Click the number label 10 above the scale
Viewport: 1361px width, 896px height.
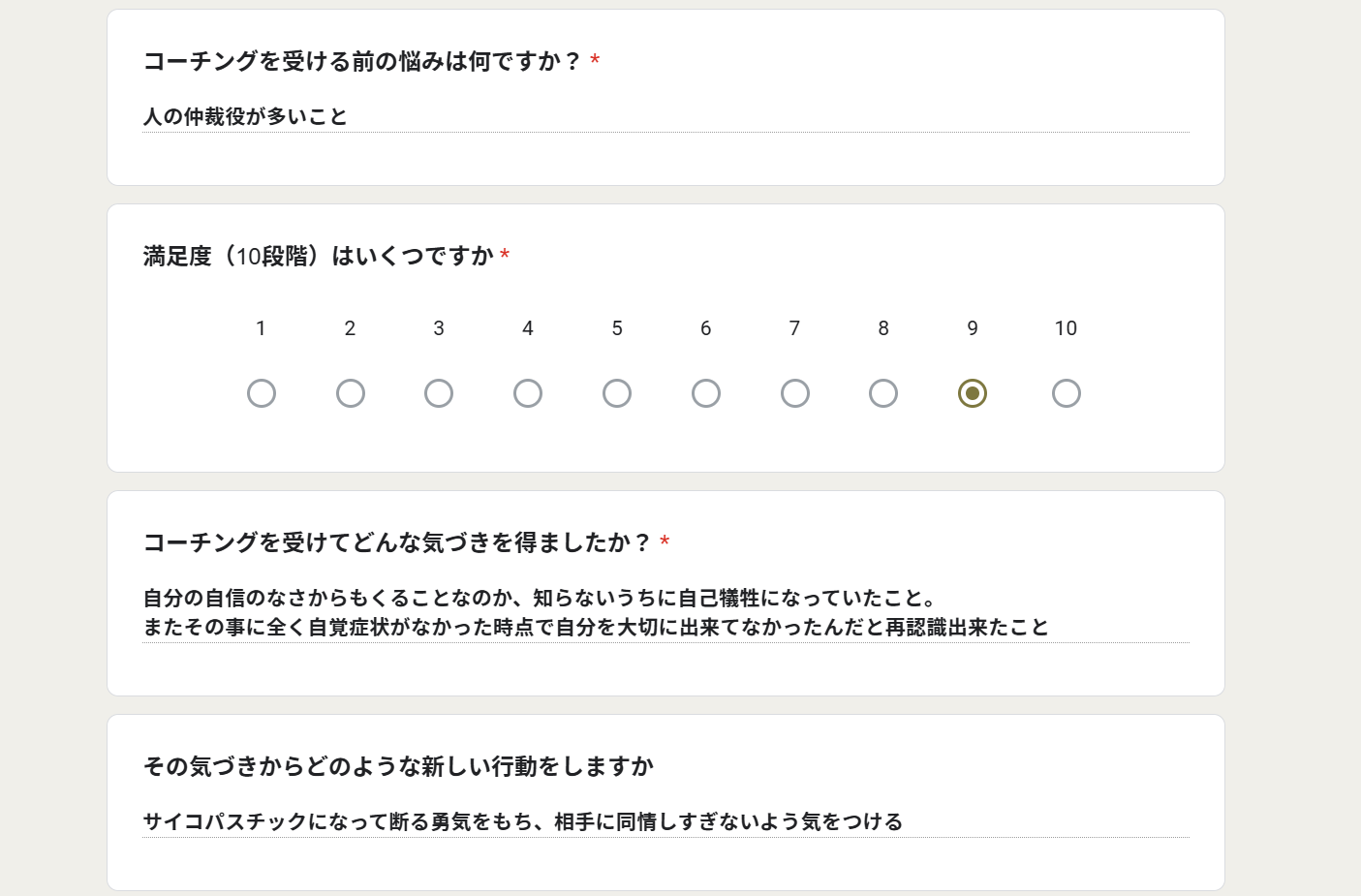click(x=1066, y=328)
